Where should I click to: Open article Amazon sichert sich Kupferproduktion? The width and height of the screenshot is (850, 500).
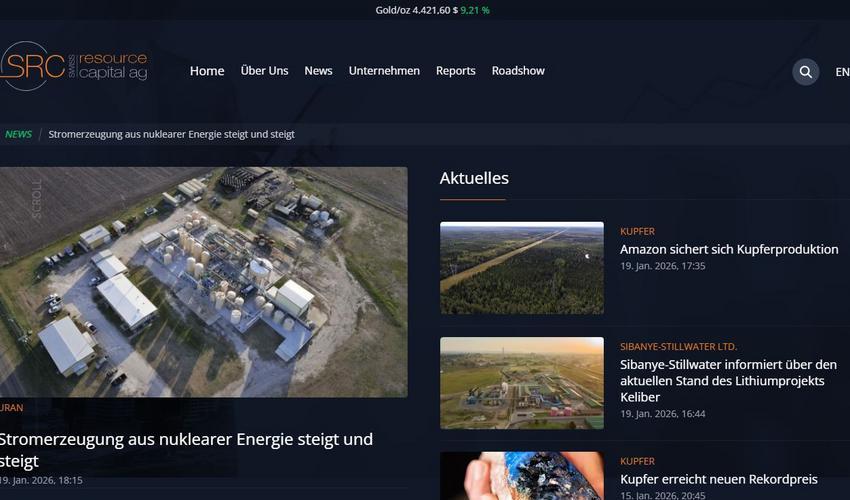click(729, 249)
